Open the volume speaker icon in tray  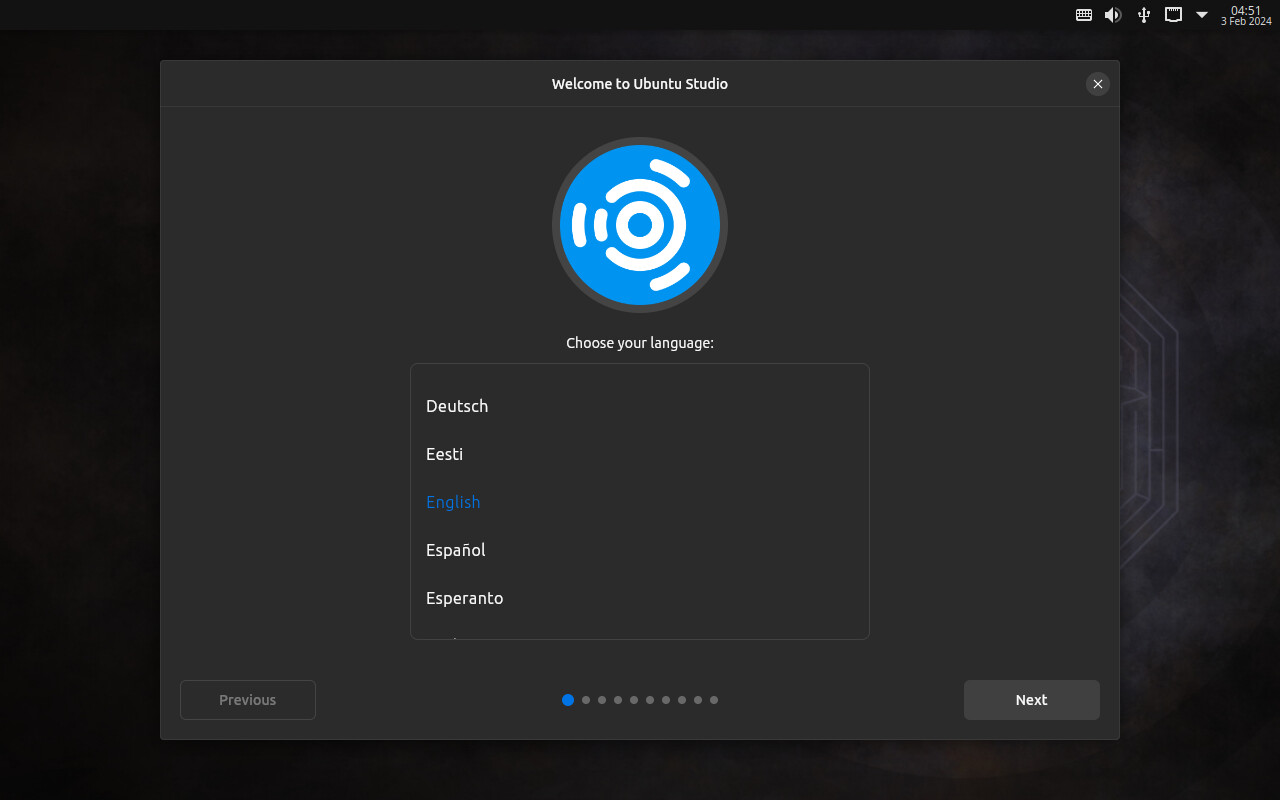pyautogui.click(x=1113, y=15)
